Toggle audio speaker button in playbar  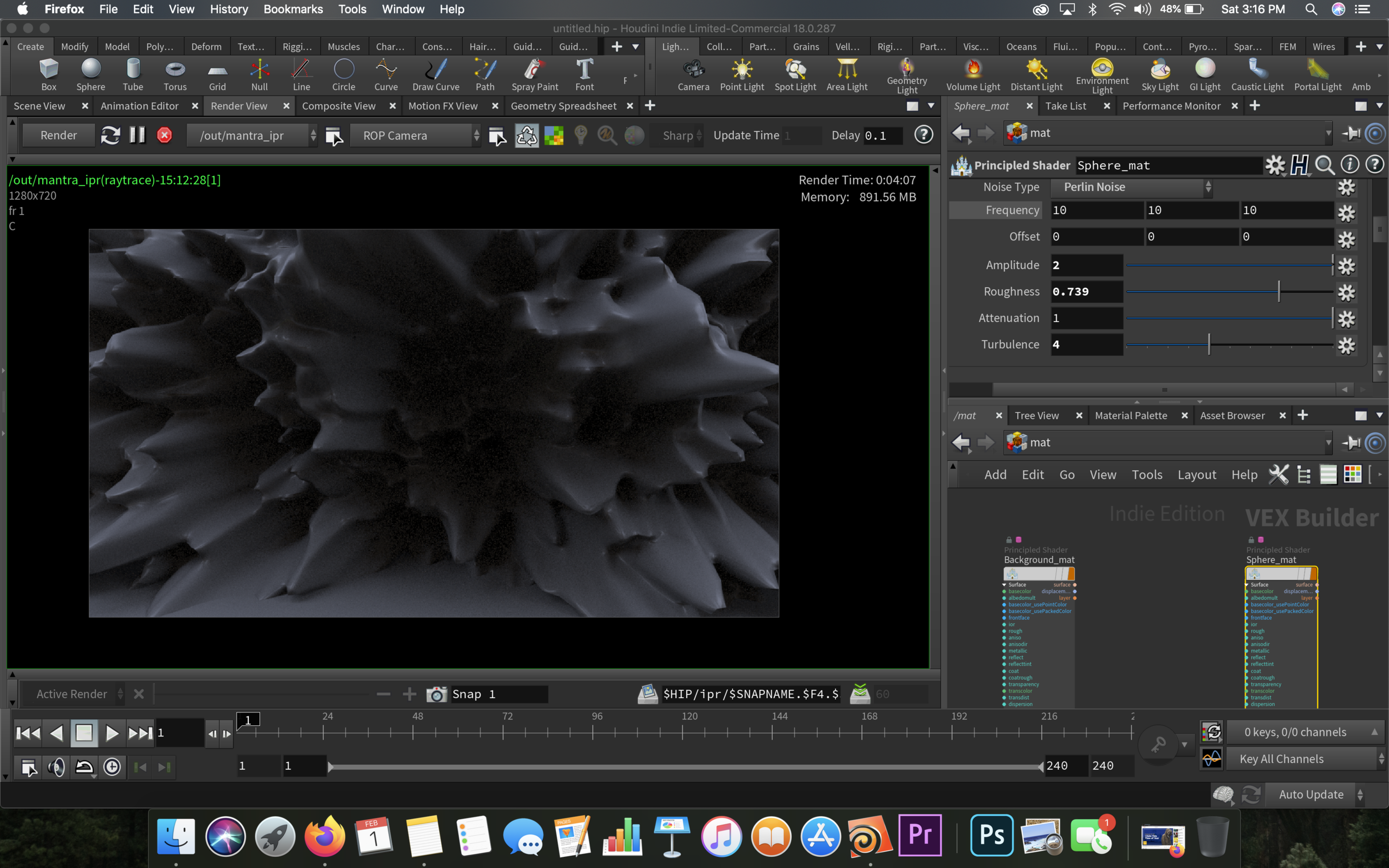(x=56, y=767)
